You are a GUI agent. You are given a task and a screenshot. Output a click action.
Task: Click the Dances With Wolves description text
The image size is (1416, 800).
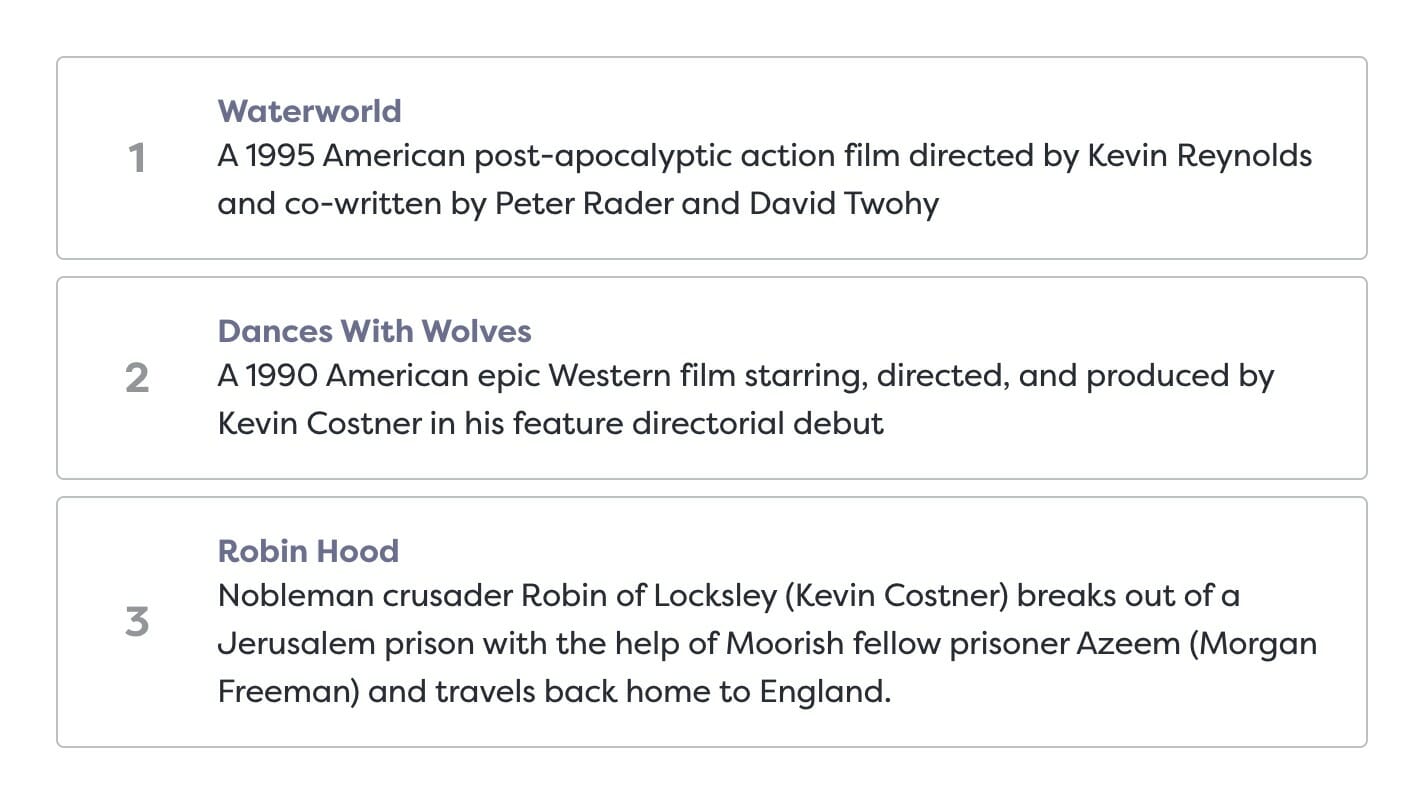coord(746,400)
